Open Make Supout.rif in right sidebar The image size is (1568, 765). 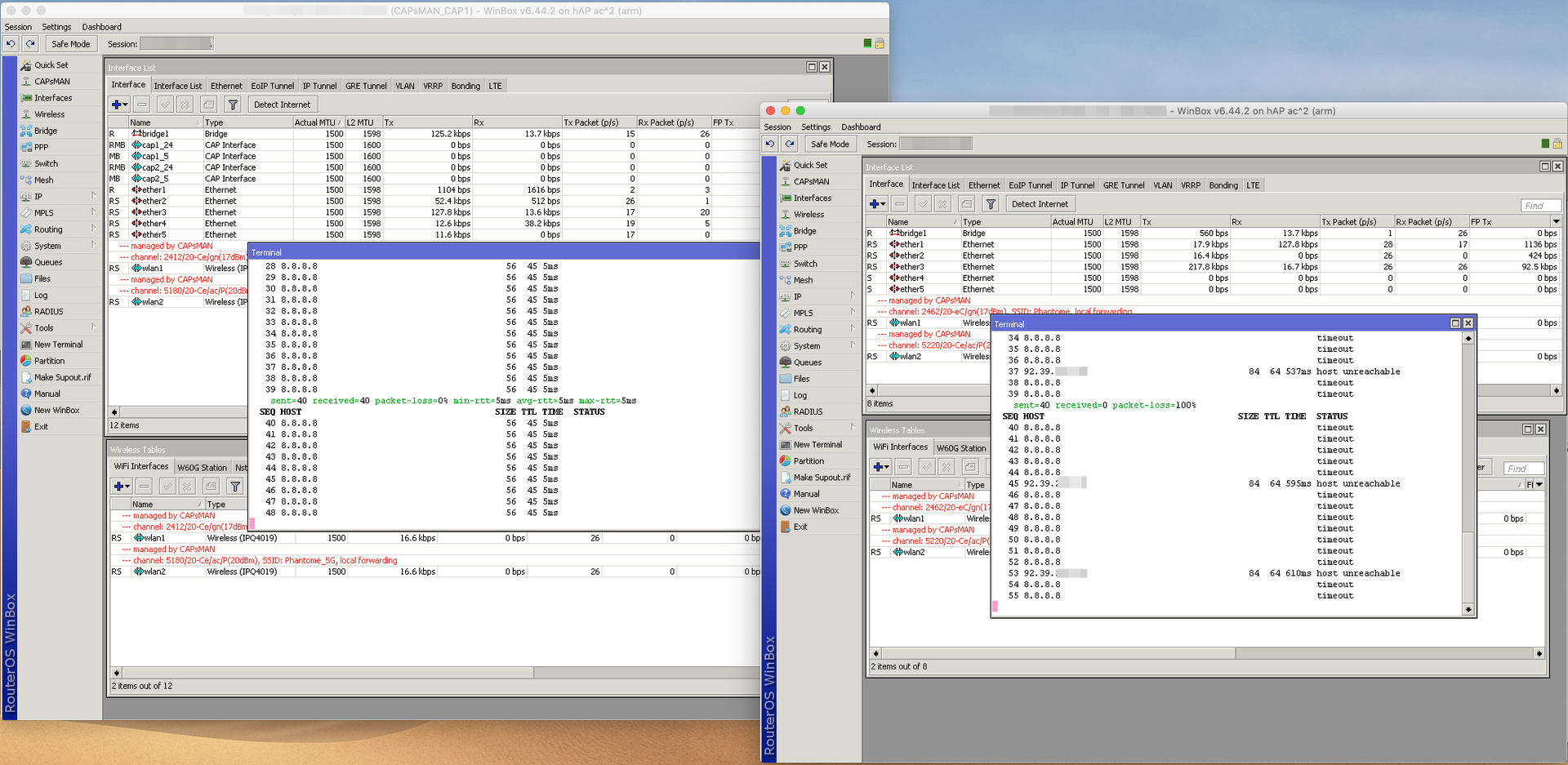point(821,478)
